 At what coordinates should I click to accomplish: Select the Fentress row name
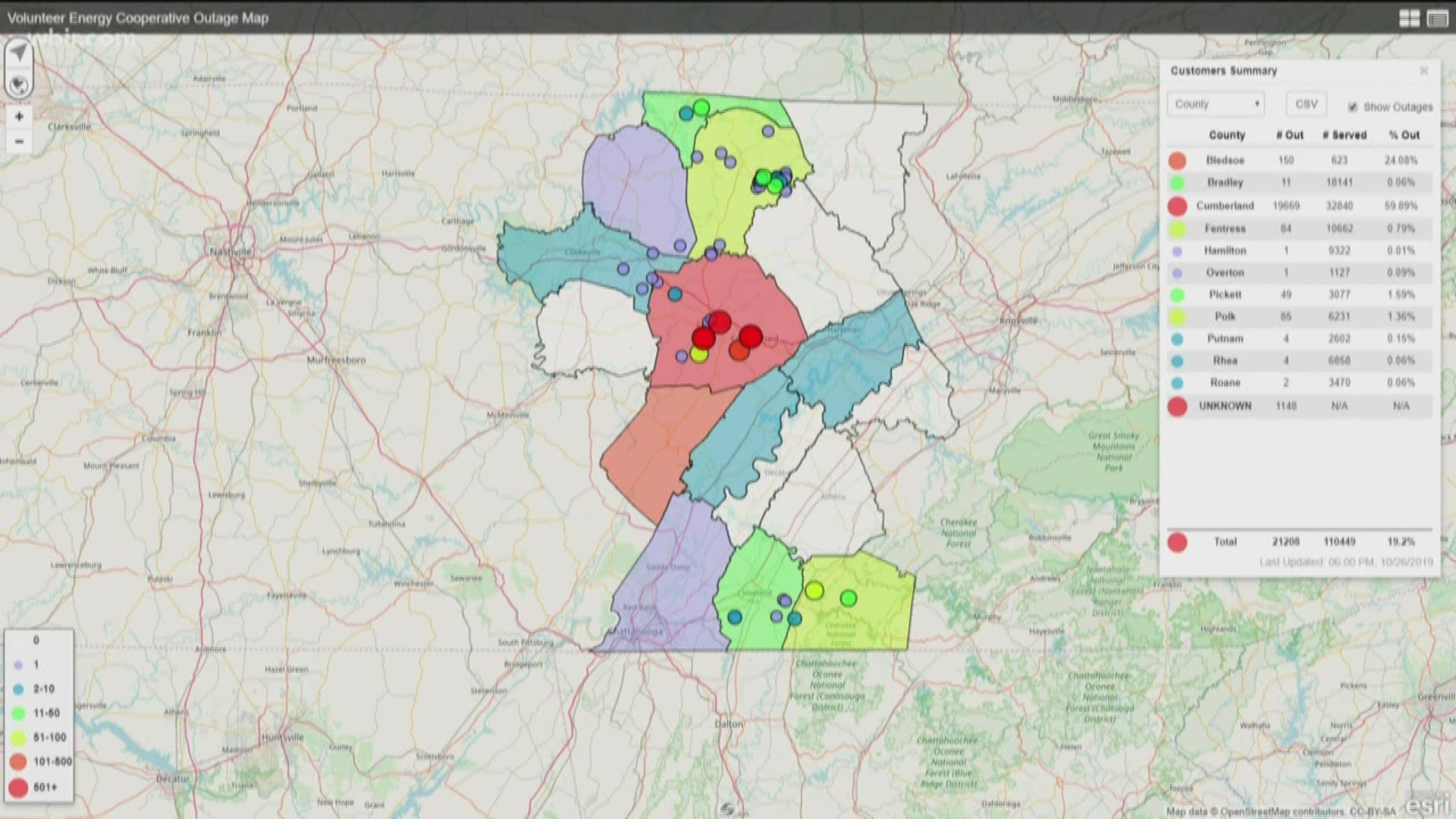click(x=1225, y=228)
